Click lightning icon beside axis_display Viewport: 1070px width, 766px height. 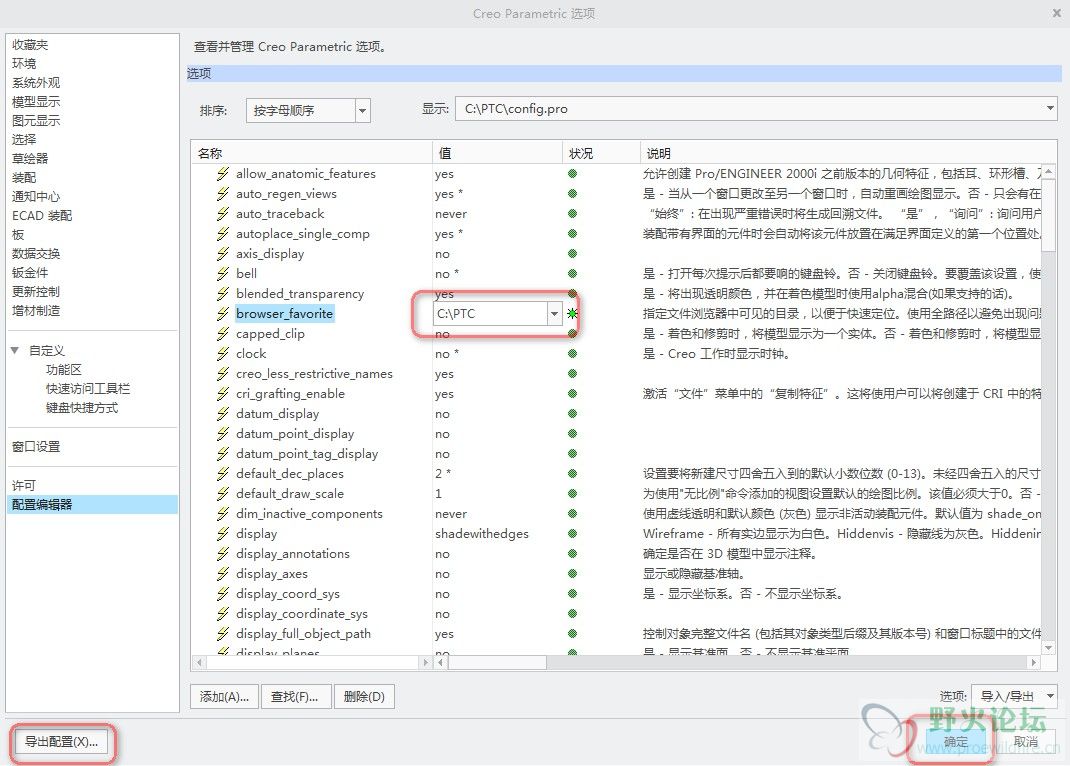click(x=222, y=254)
